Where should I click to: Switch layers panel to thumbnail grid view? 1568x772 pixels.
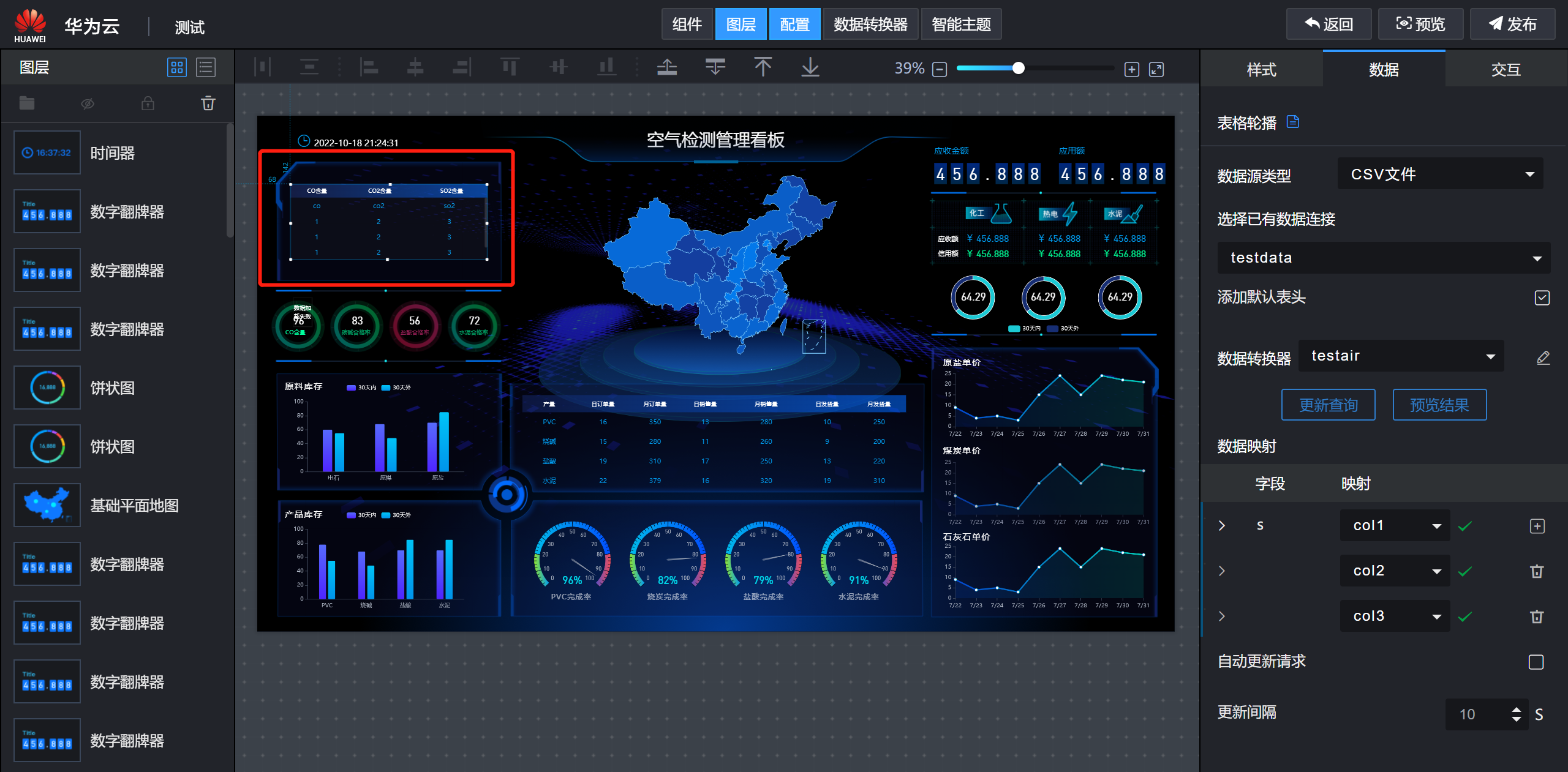pos(176,67)
